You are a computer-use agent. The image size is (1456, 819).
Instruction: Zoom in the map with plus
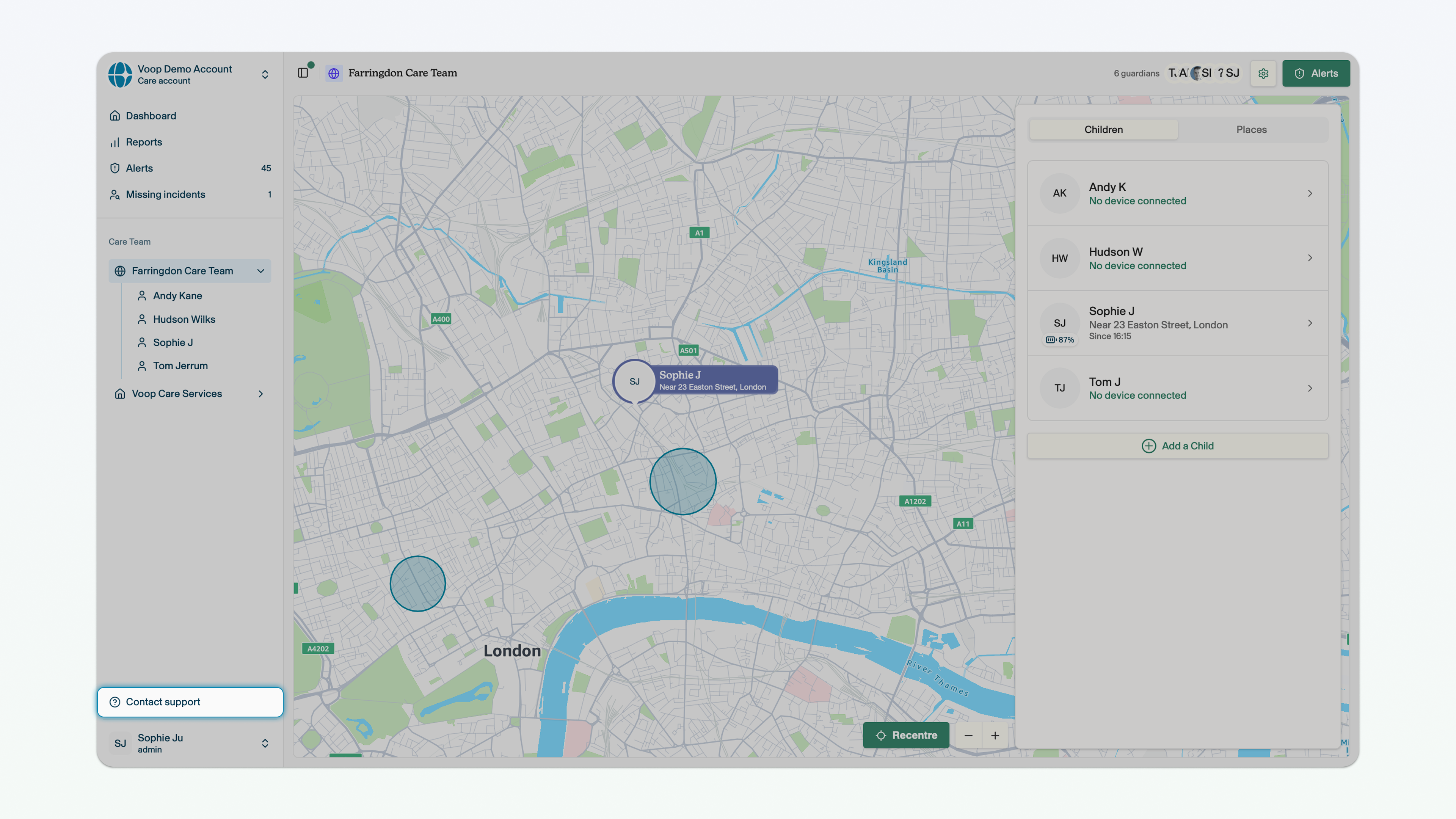995,735
